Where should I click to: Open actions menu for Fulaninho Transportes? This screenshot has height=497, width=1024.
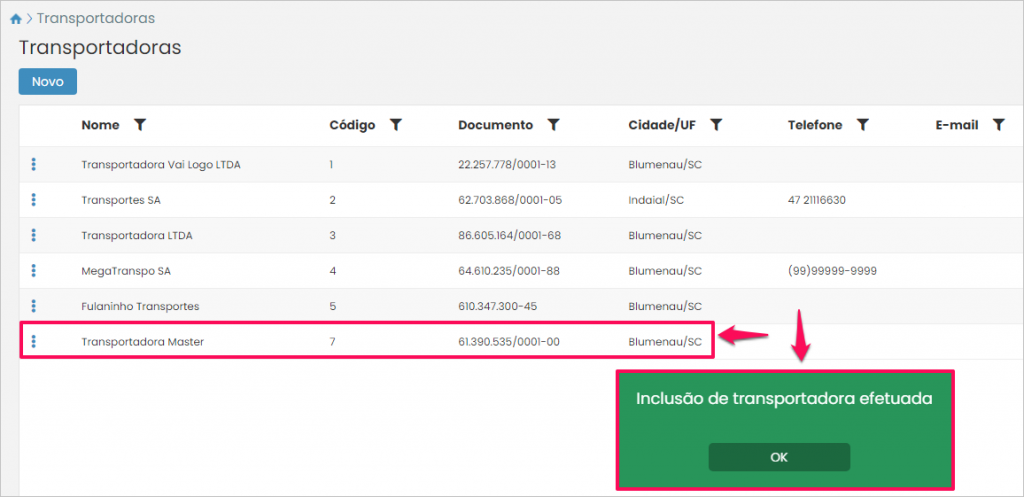(x=34, y=306)
